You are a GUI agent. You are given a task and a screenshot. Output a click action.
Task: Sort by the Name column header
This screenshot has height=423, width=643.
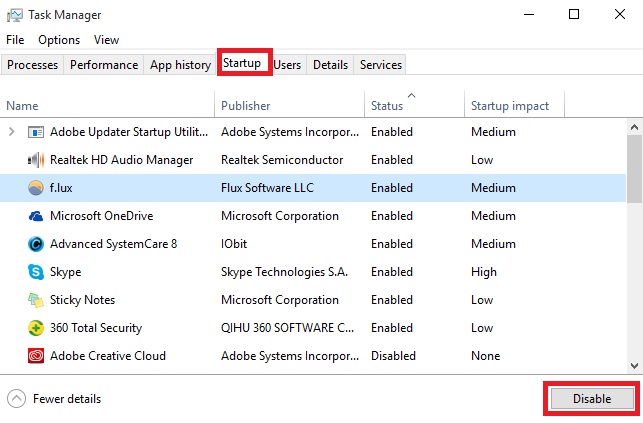[x=107, y=105]
